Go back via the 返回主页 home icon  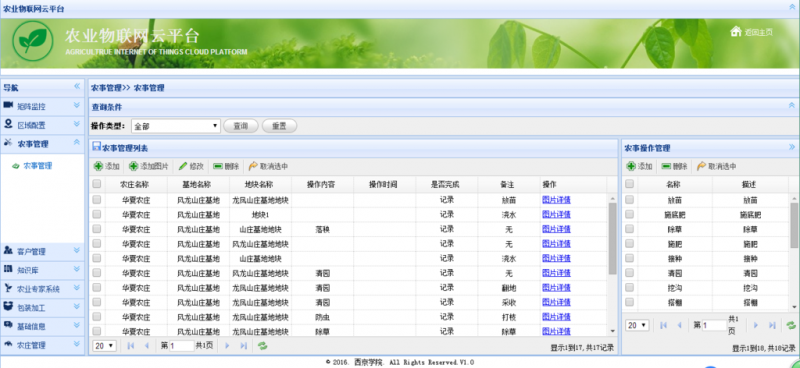735,32
